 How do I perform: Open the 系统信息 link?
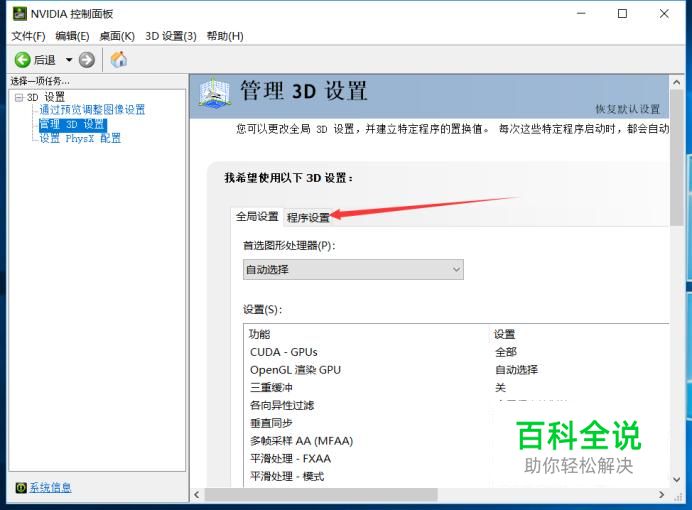click(50, 487)
